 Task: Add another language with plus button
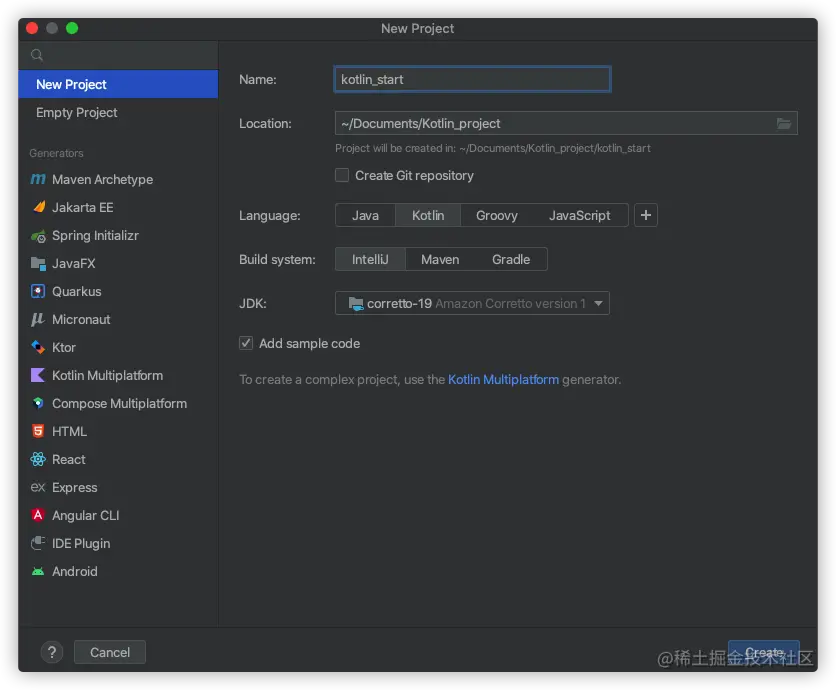pos(646,215)
